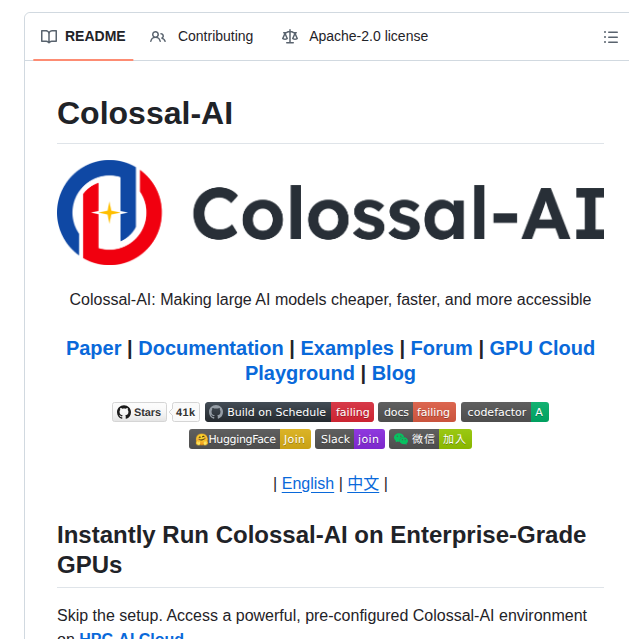Click the HuggingFace Join badge
Image resolution: width=629 pixels, height=639 pixels.
click(x=250, y=439)
